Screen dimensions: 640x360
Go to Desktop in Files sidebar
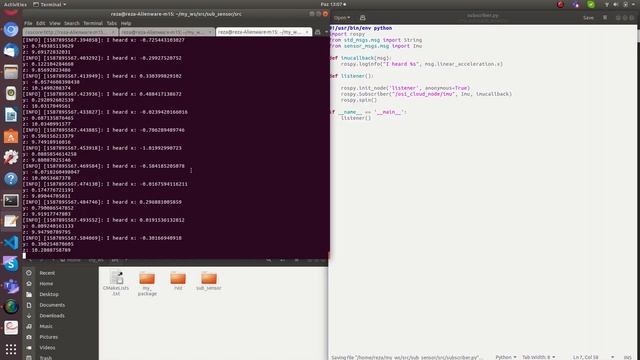pyautogui.click(x=49, y=294)
